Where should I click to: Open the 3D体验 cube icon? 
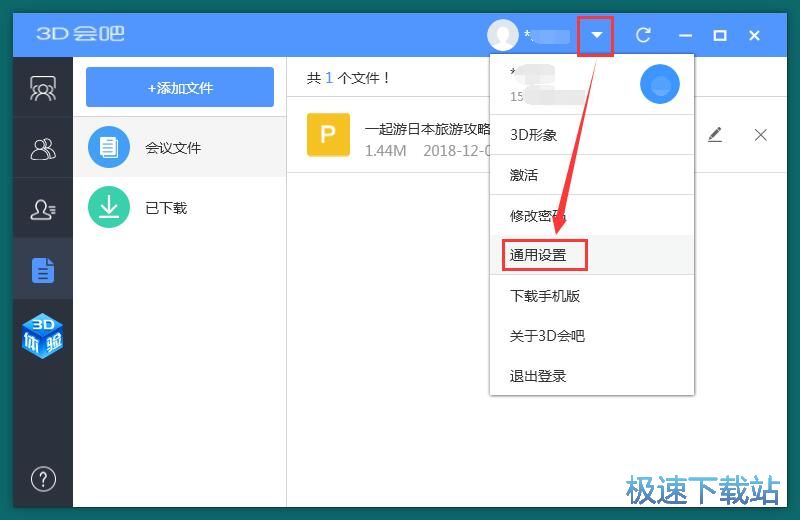click(x=42, y=335)
